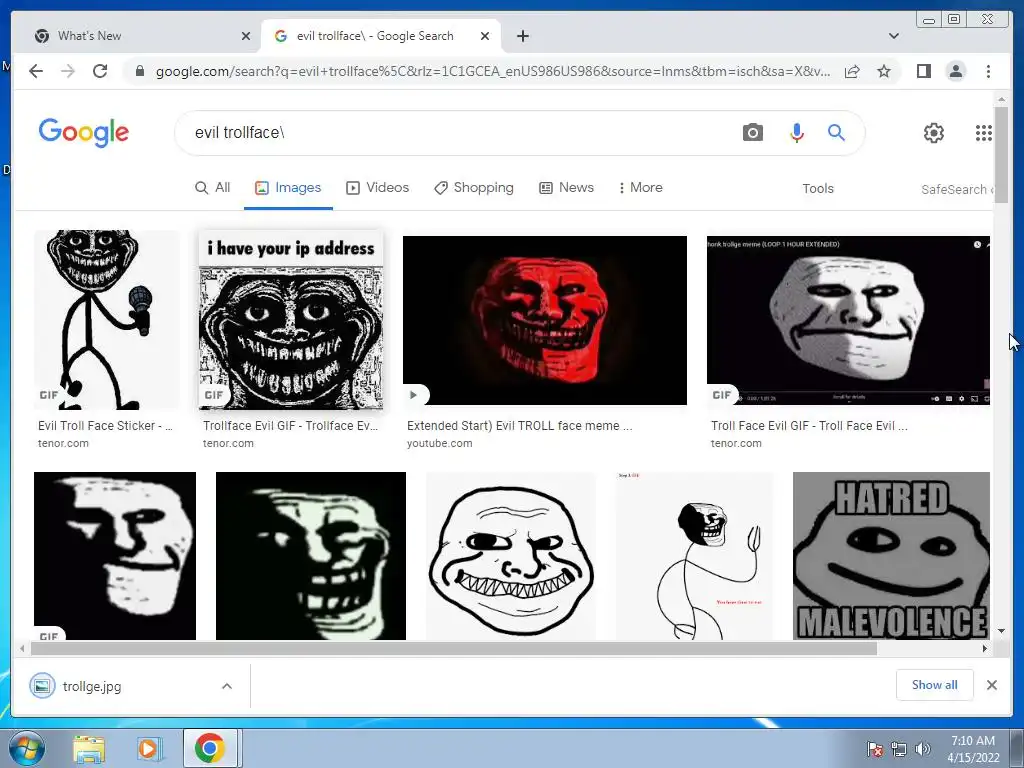Submit search with magnifier icon

pos(836,133)
